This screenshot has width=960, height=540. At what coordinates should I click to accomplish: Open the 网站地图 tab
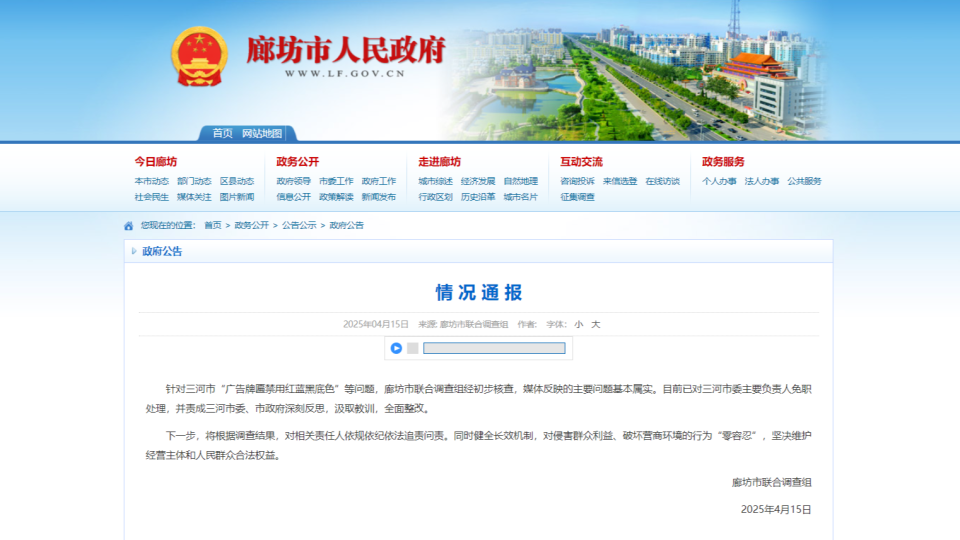pos(262,133)
